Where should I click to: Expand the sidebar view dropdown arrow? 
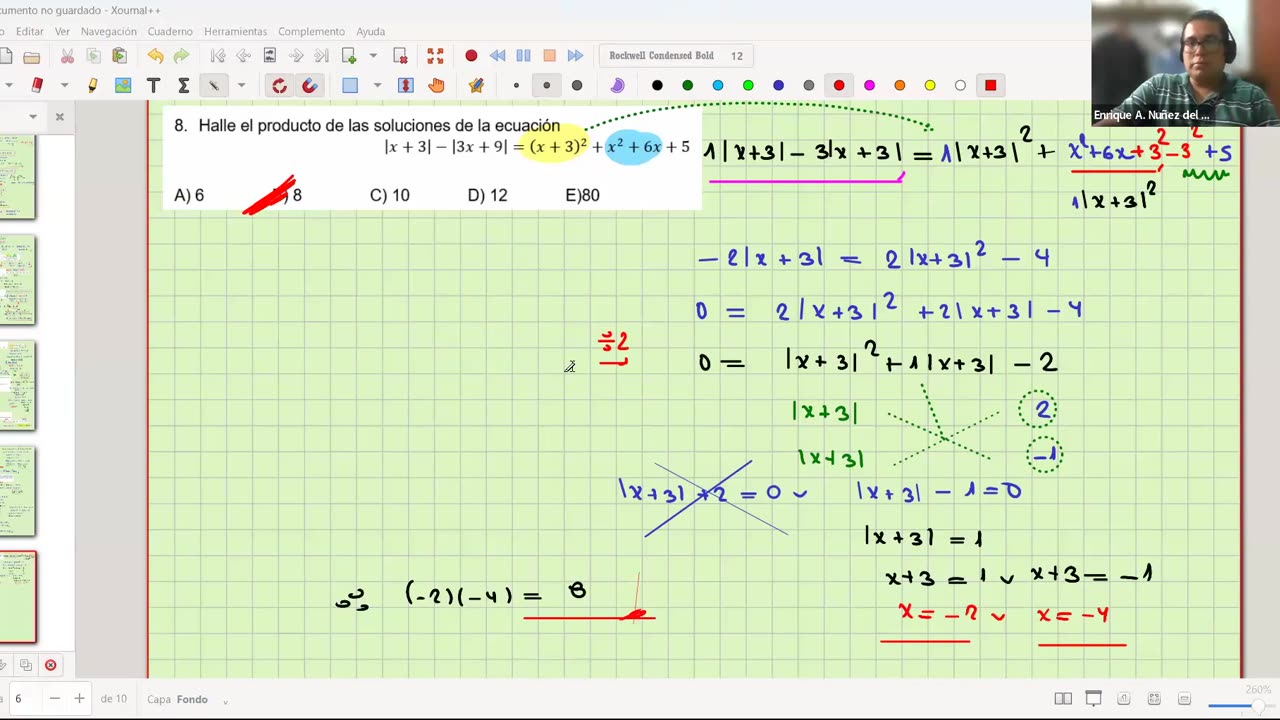pos(32,117)
